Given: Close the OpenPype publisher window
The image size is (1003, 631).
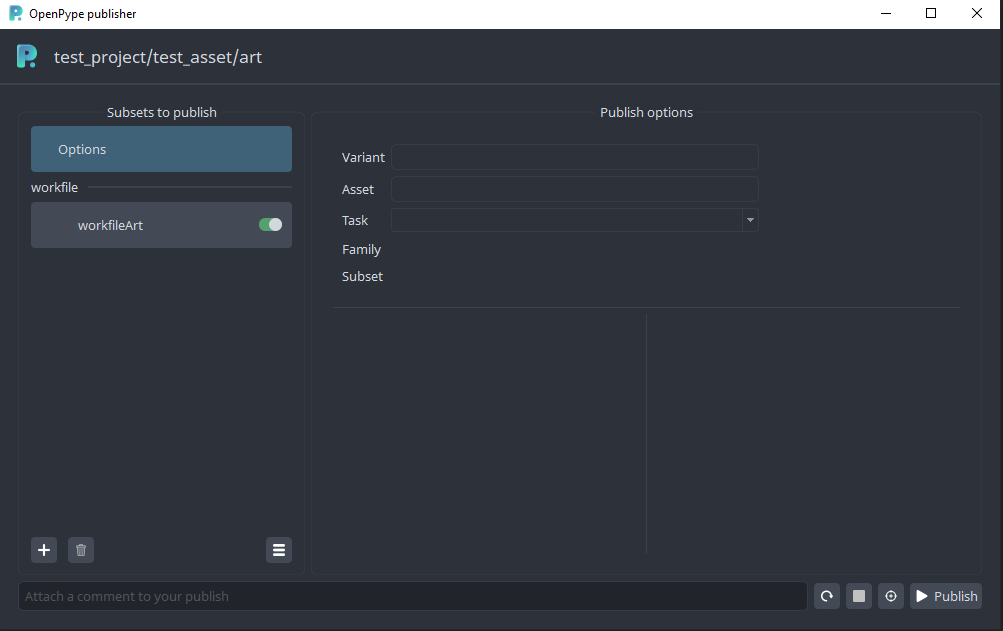Looking at the screenshot, I should tap(977, 13).
